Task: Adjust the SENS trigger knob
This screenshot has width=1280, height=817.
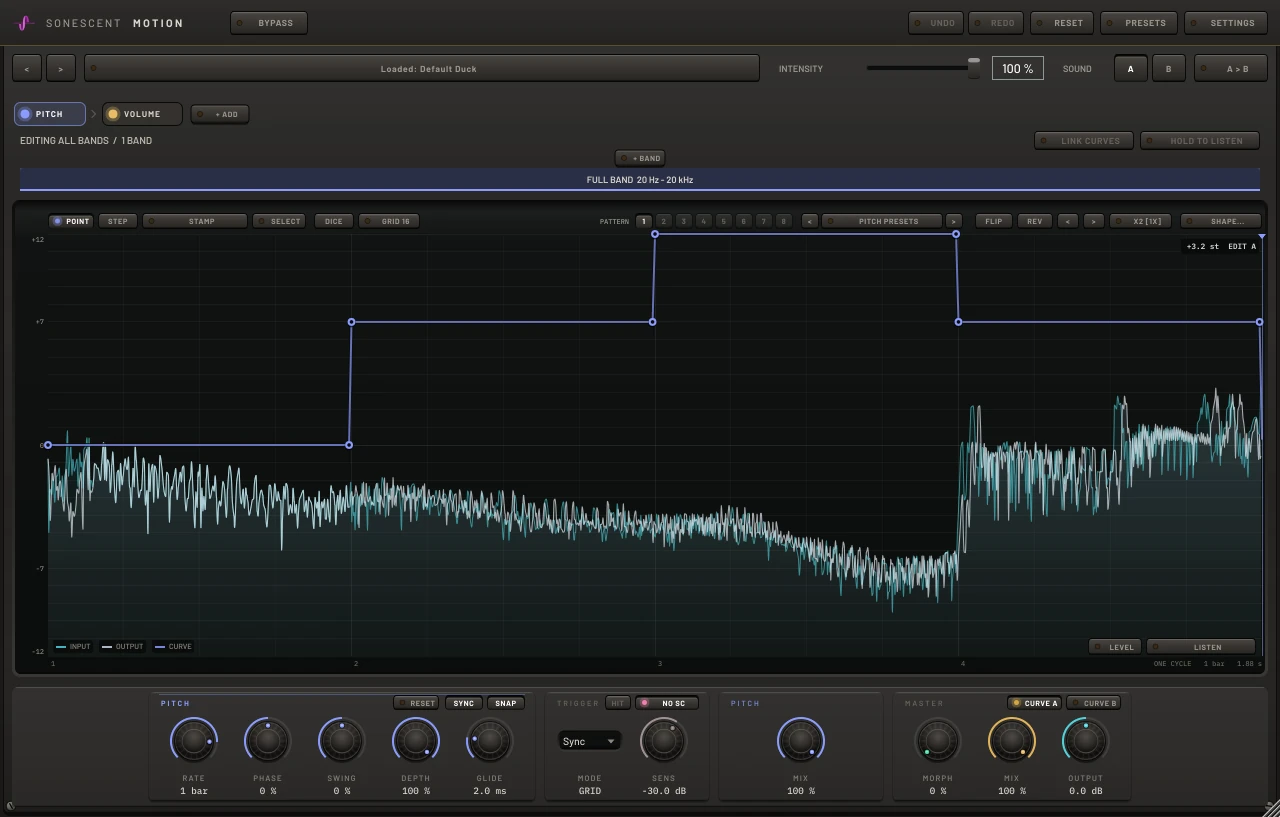Action: [663, 741]
